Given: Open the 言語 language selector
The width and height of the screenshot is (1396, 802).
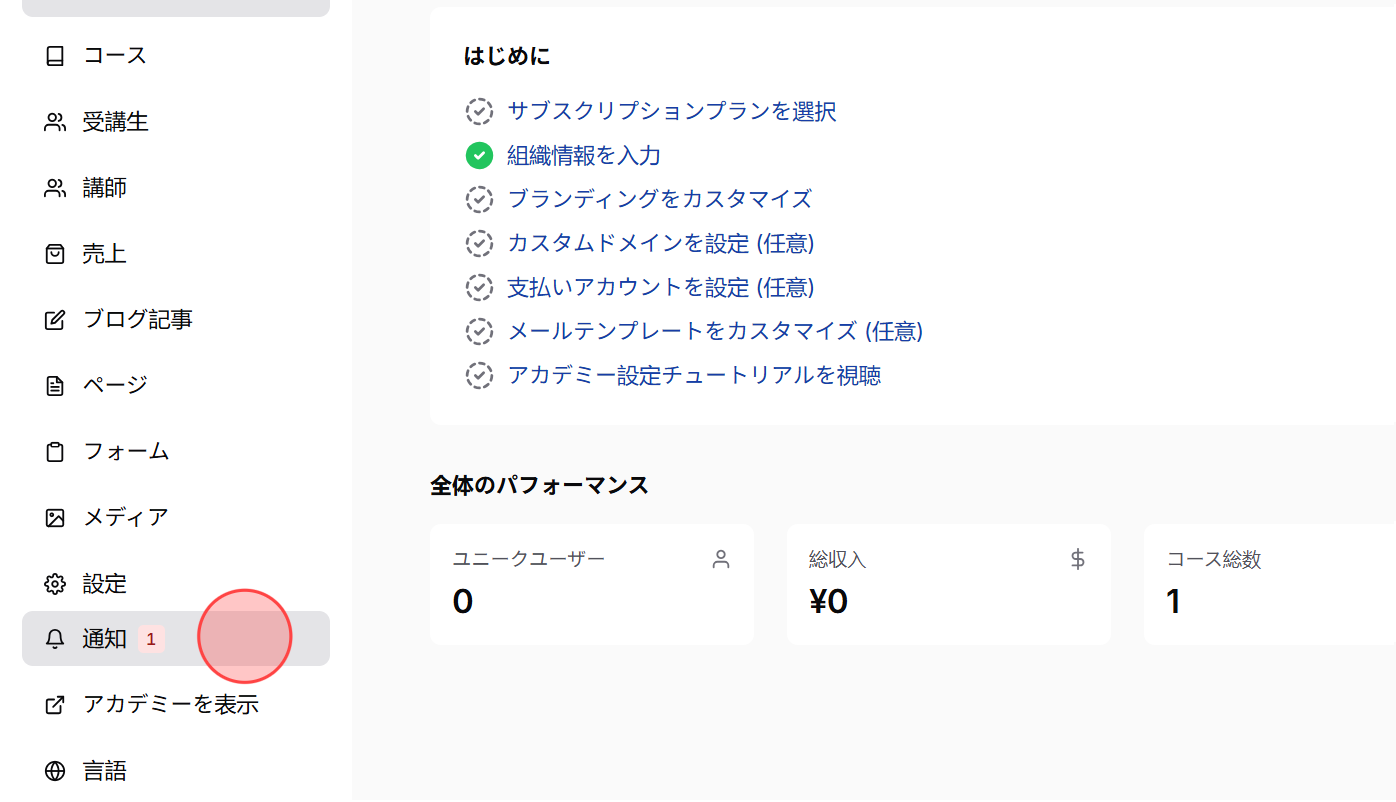Looking at the screenshot, I should click(107, 770).
